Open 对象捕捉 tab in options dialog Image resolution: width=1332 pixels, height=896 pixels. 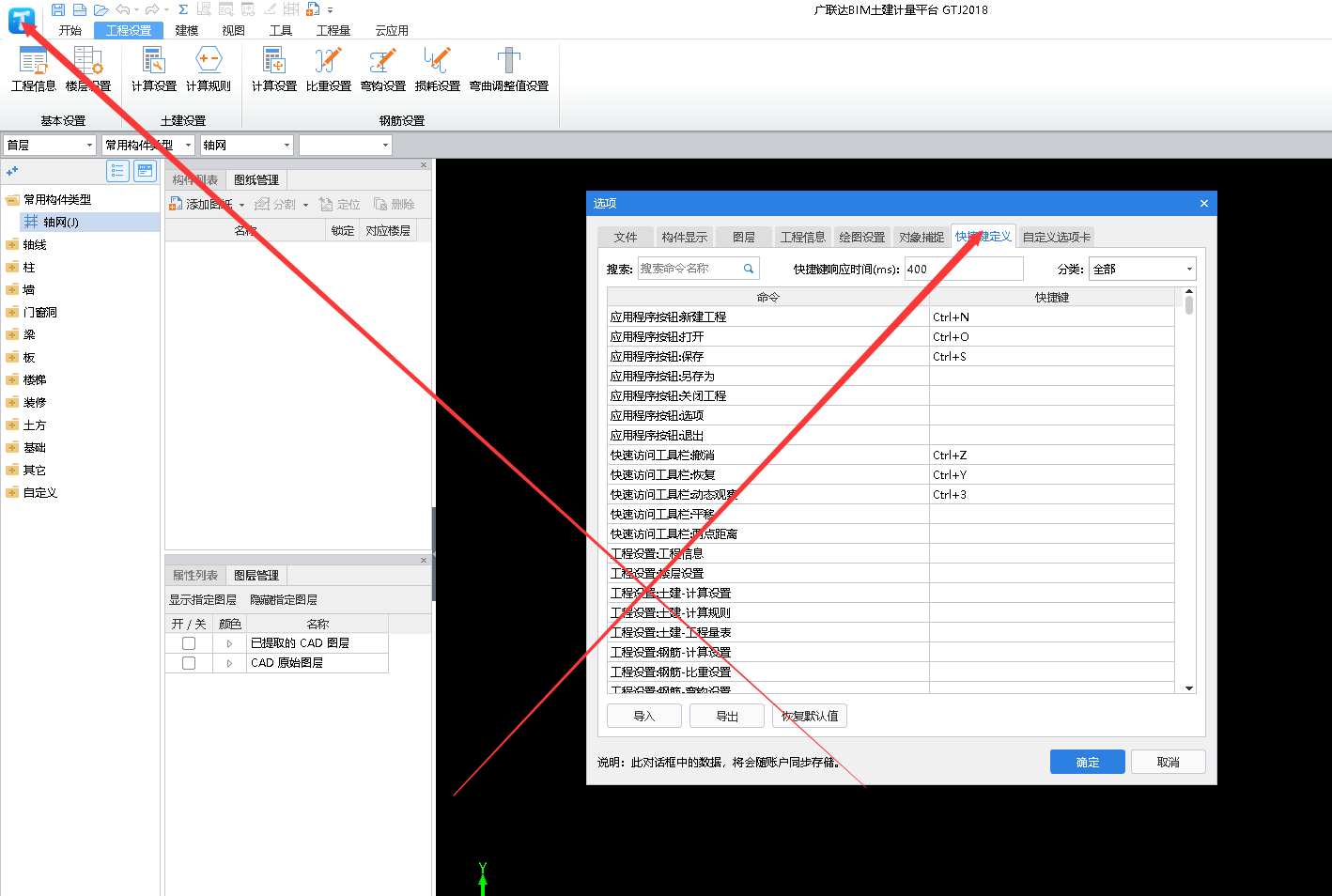(x=922, y=237)
